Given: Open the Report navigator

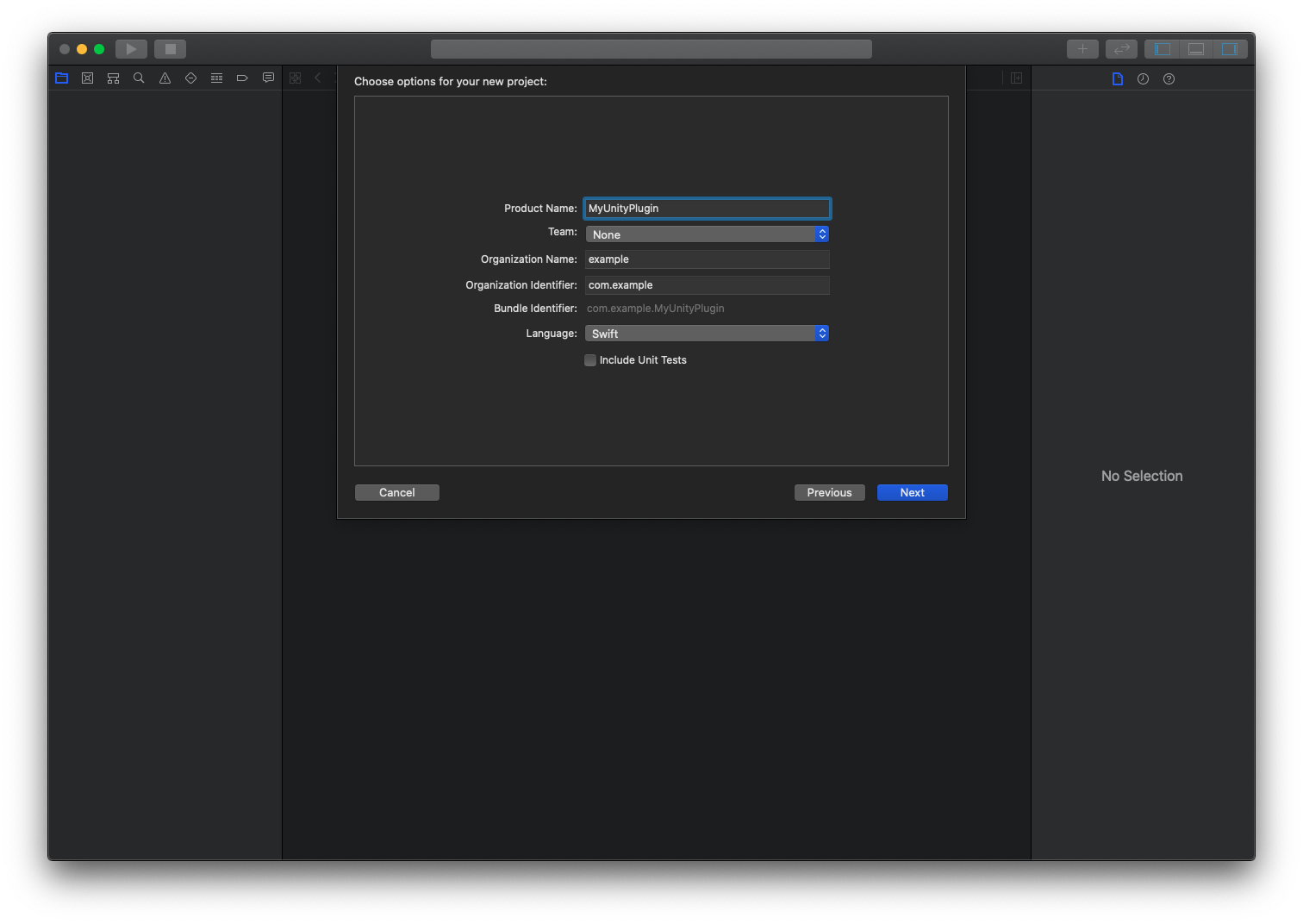Looking at the screenshot, I should pos(268,78).
